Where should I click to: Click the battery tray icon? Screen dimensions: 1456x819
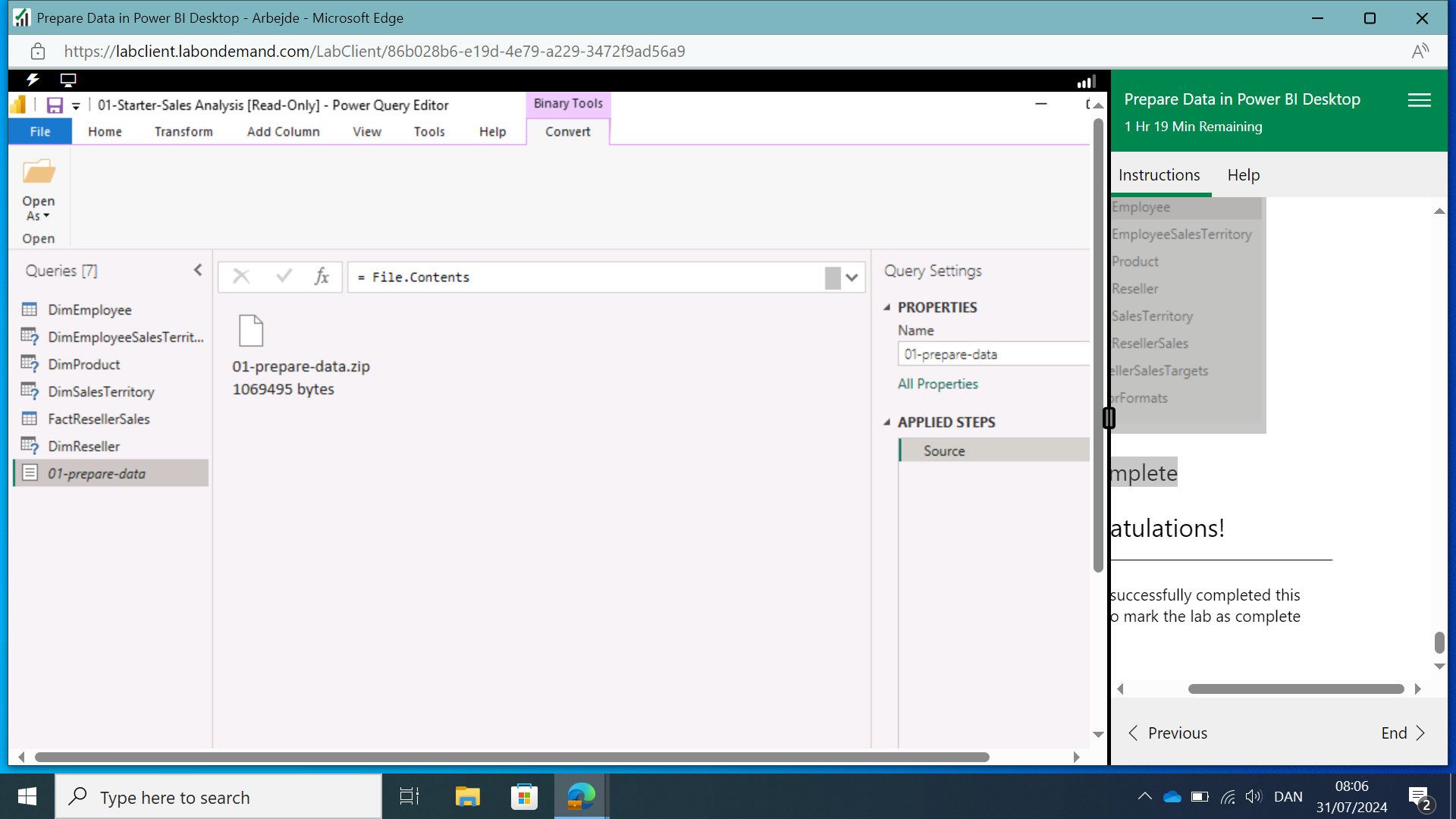[x=1200, y=796]
